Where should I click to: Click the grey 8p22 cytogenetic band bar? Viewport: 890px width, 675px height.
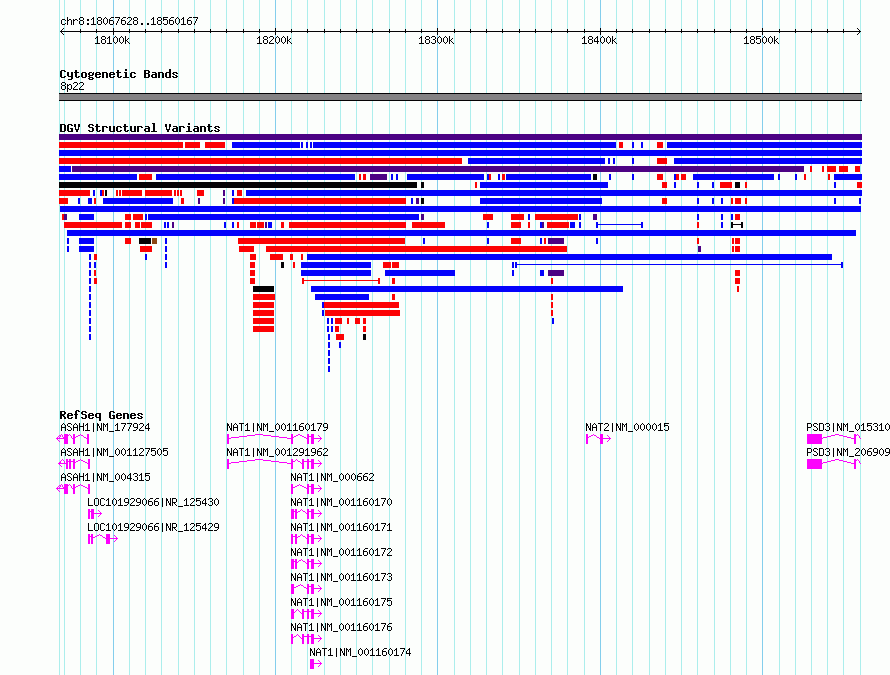click(x=460, y=97)
